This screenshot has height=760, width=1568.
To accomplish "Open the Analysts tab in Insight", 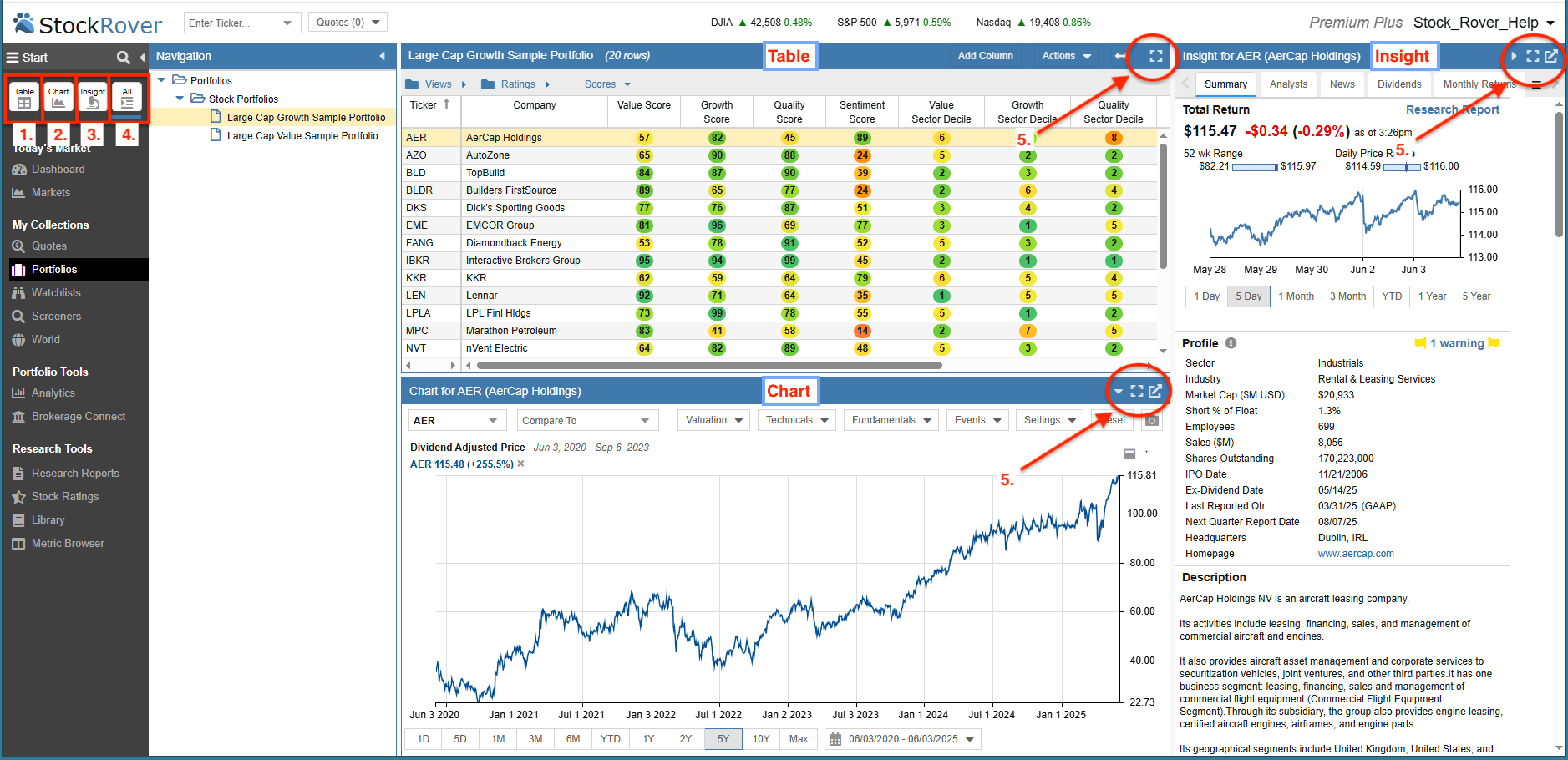I will point(1288,84).
